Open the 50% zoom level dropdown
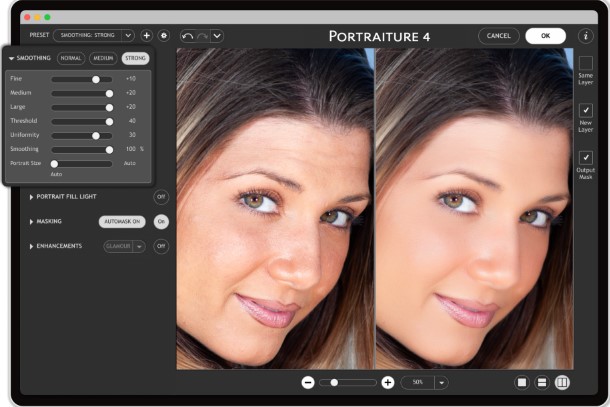 tap(424, 382)
